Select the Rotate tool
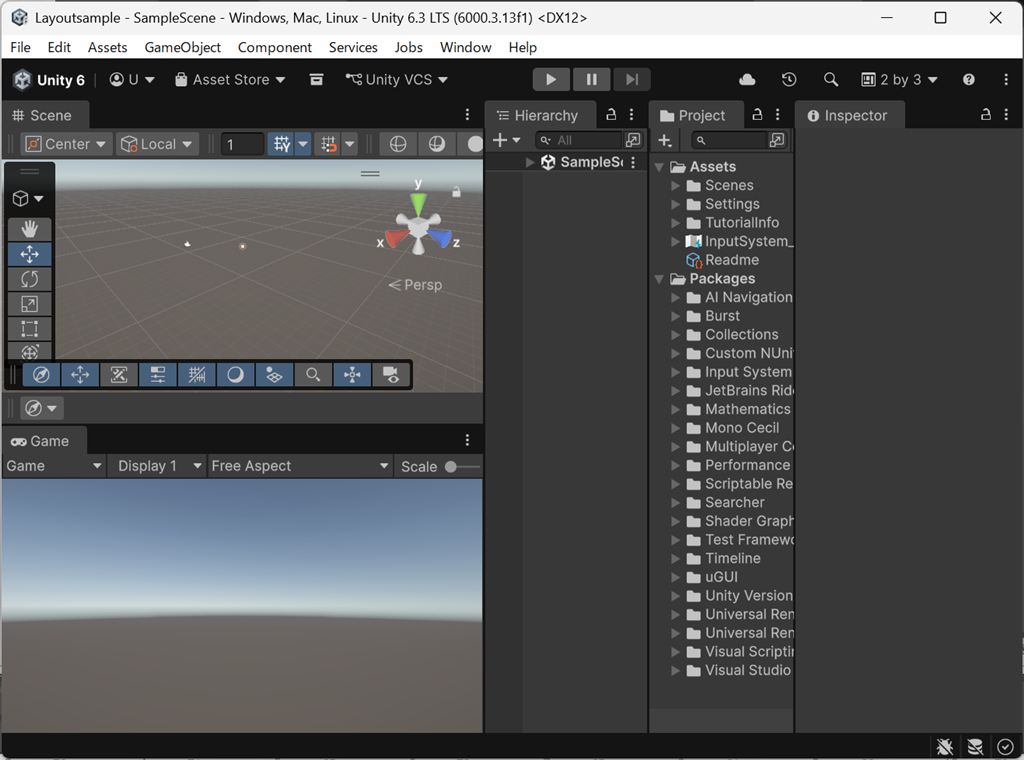The image size is (1024, 760). 30,279
